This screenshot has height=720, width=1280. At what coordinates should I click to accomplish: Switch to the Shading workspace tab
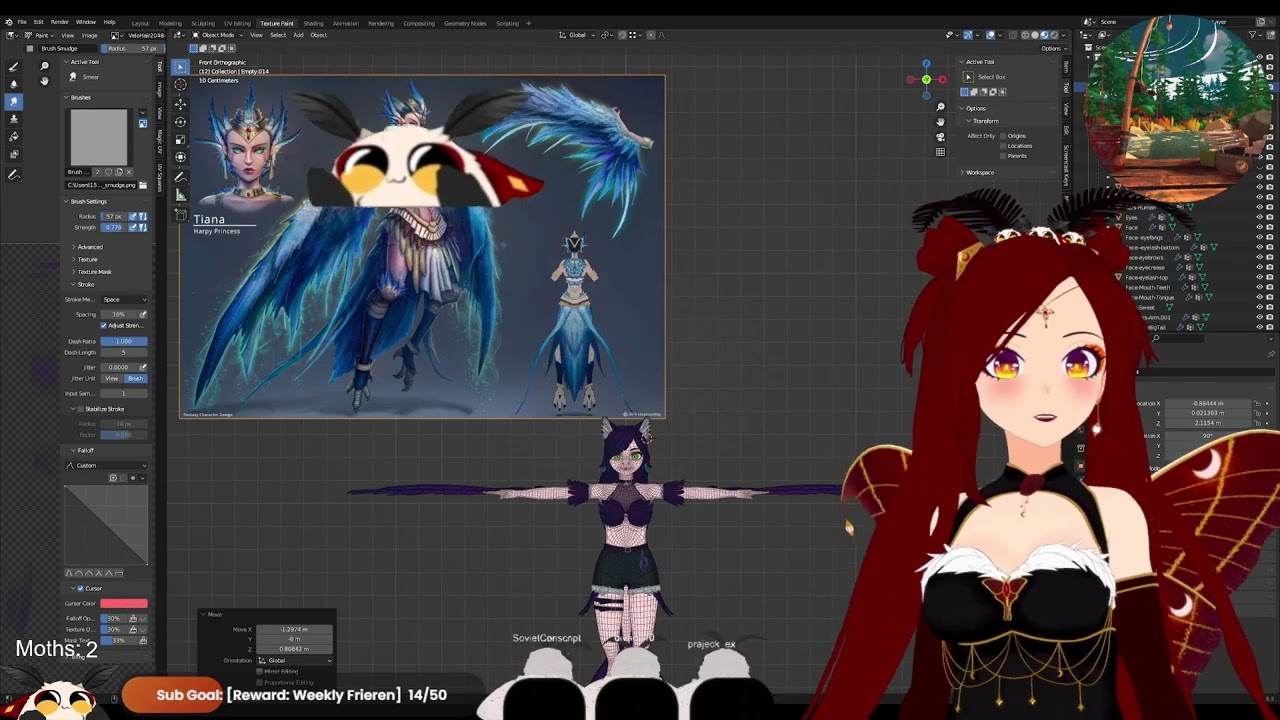coord(313,23)
